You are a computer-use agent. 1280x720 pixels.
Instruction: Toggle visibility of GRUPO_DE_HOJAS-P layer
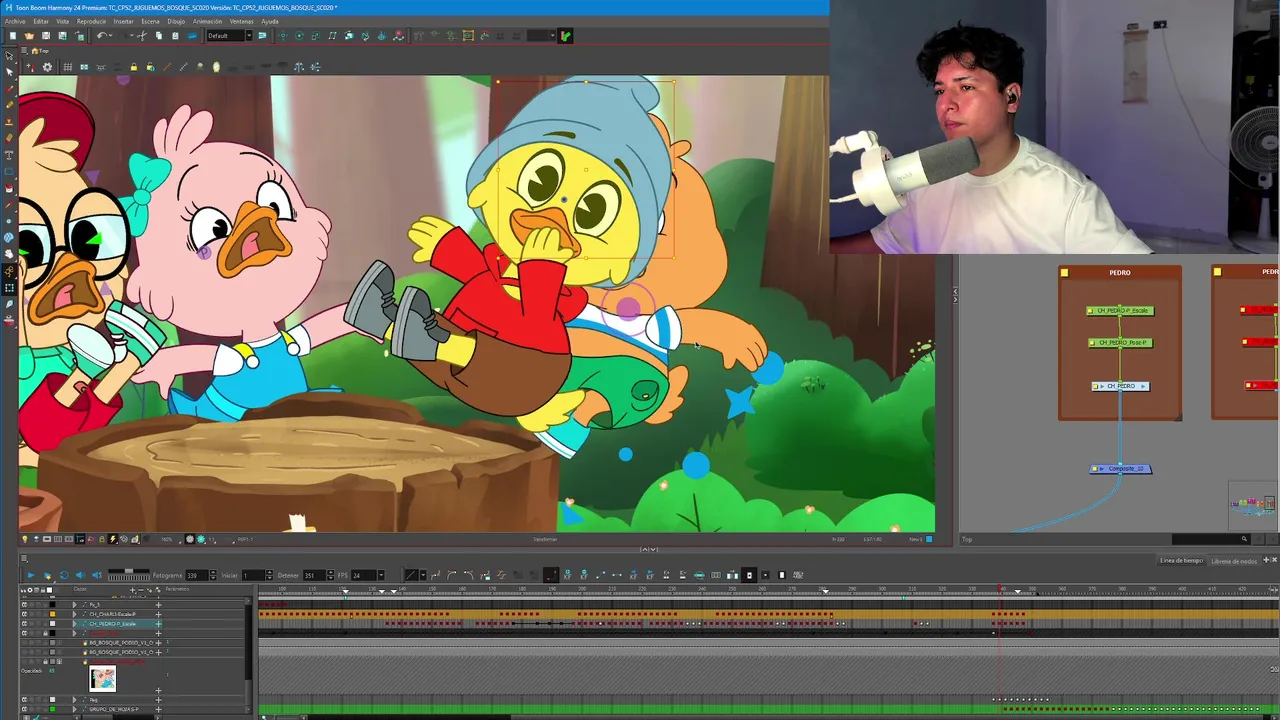[24, 709]
